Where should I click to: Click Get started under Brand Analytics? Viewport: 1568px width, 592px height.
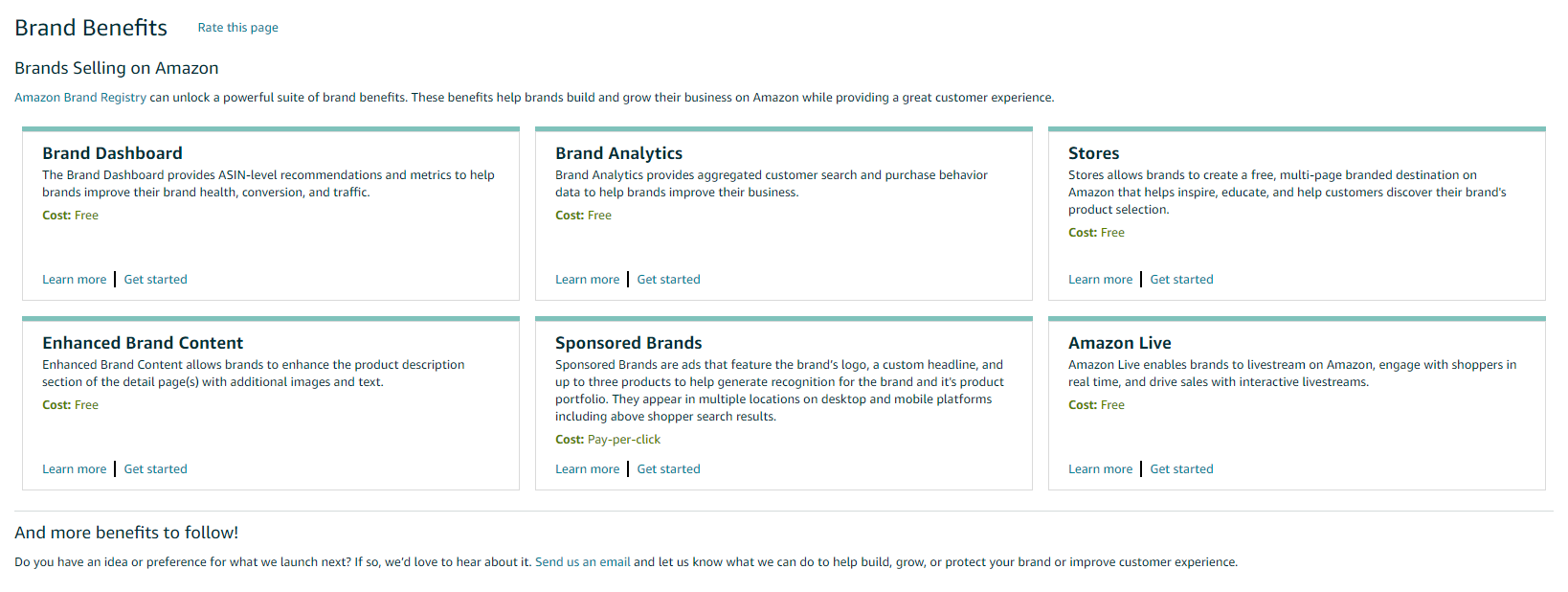[668, 279]
